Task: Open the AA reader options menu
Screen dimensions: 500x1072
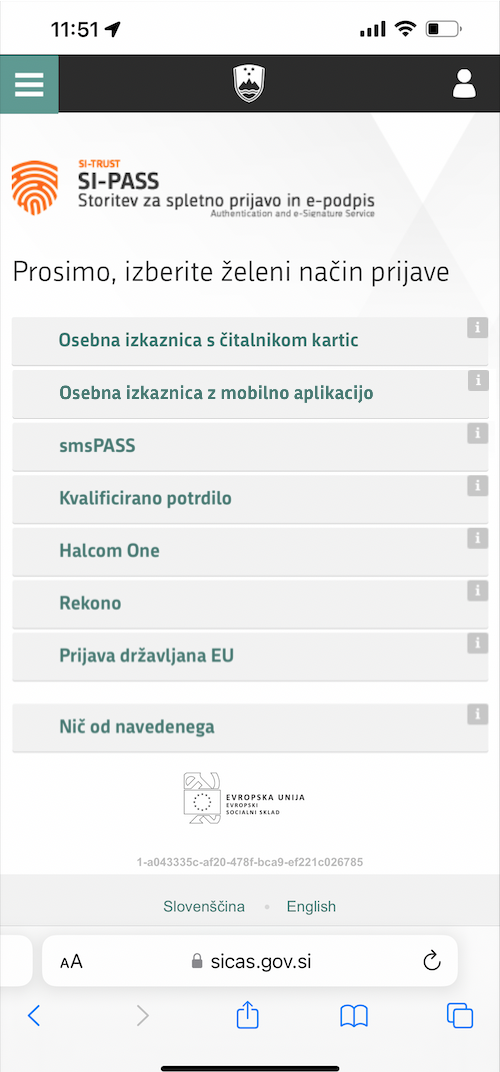Action: [71, 962]
